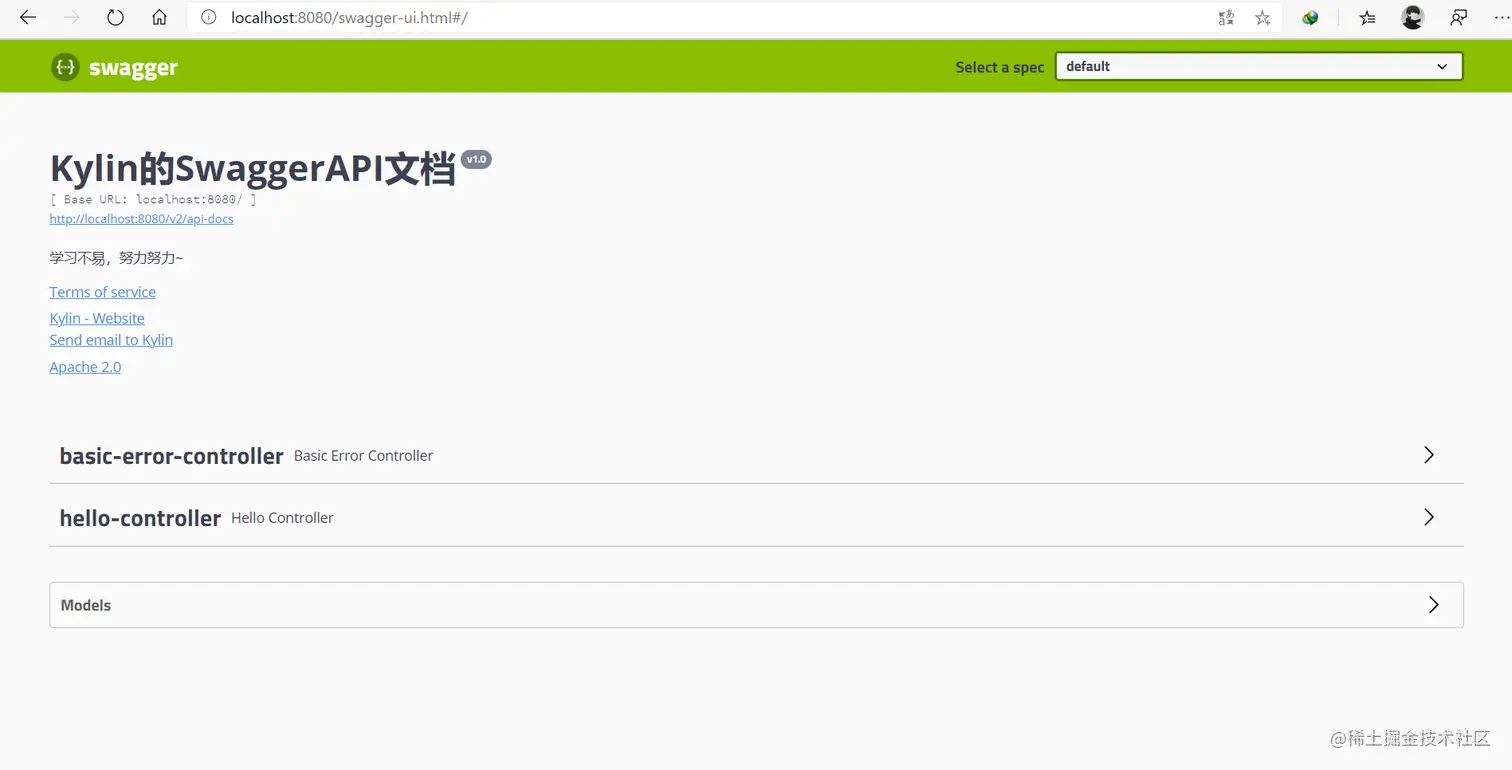Open the Apache 2.0 license link
1512x770 pixels.
pos(85,367)
